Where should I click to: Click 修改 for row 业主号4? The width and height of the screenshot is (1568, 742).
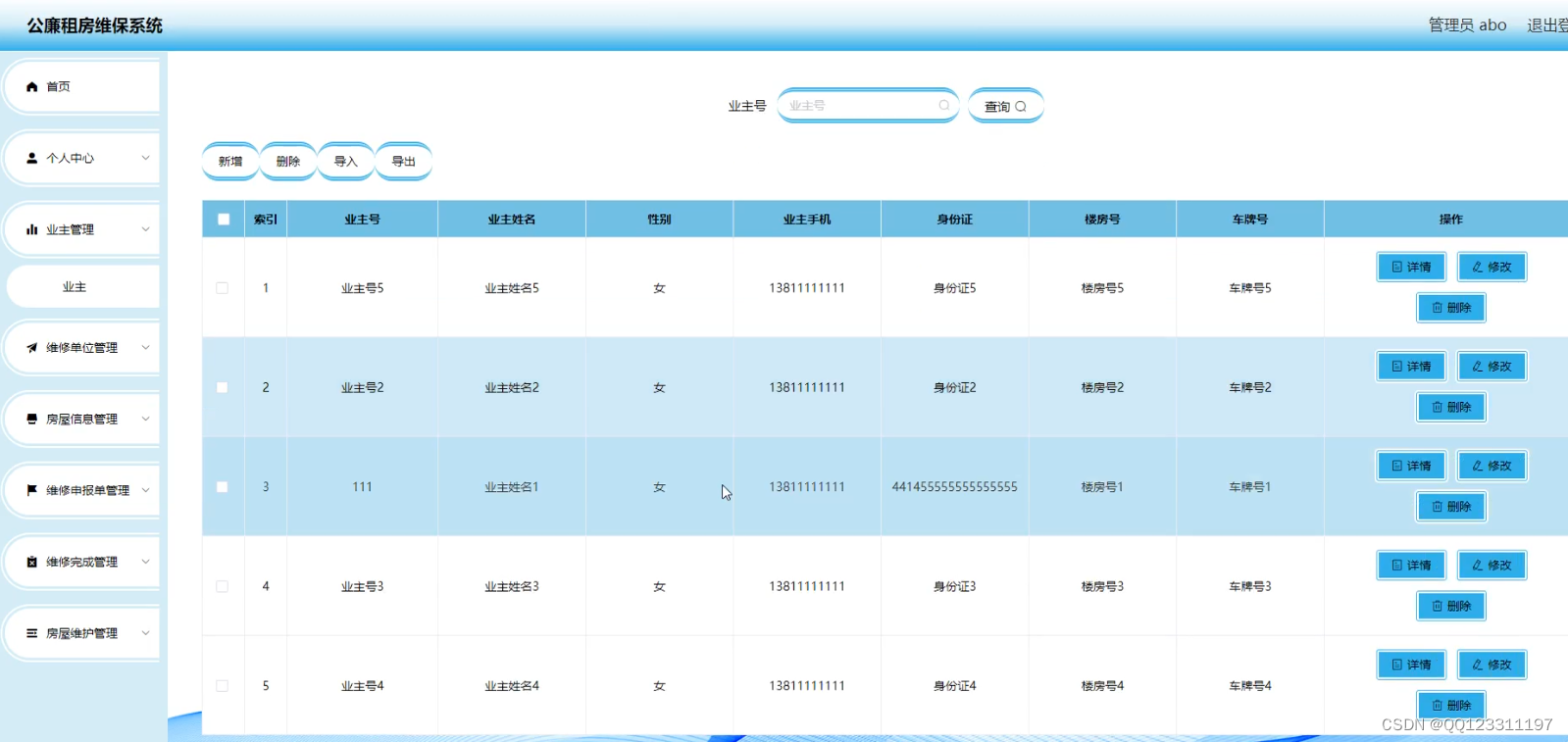click(1492, 665)
